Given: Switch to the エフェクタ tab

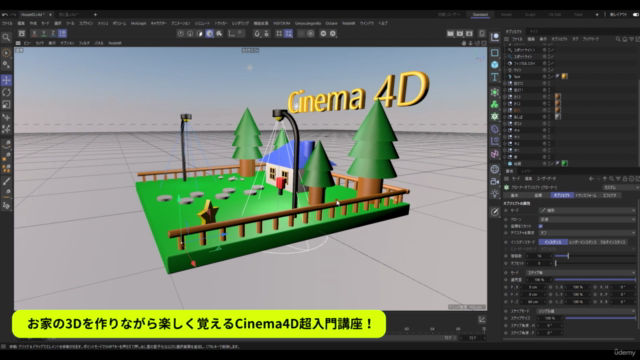Looking at the screenshot, I should click(609, 196).
